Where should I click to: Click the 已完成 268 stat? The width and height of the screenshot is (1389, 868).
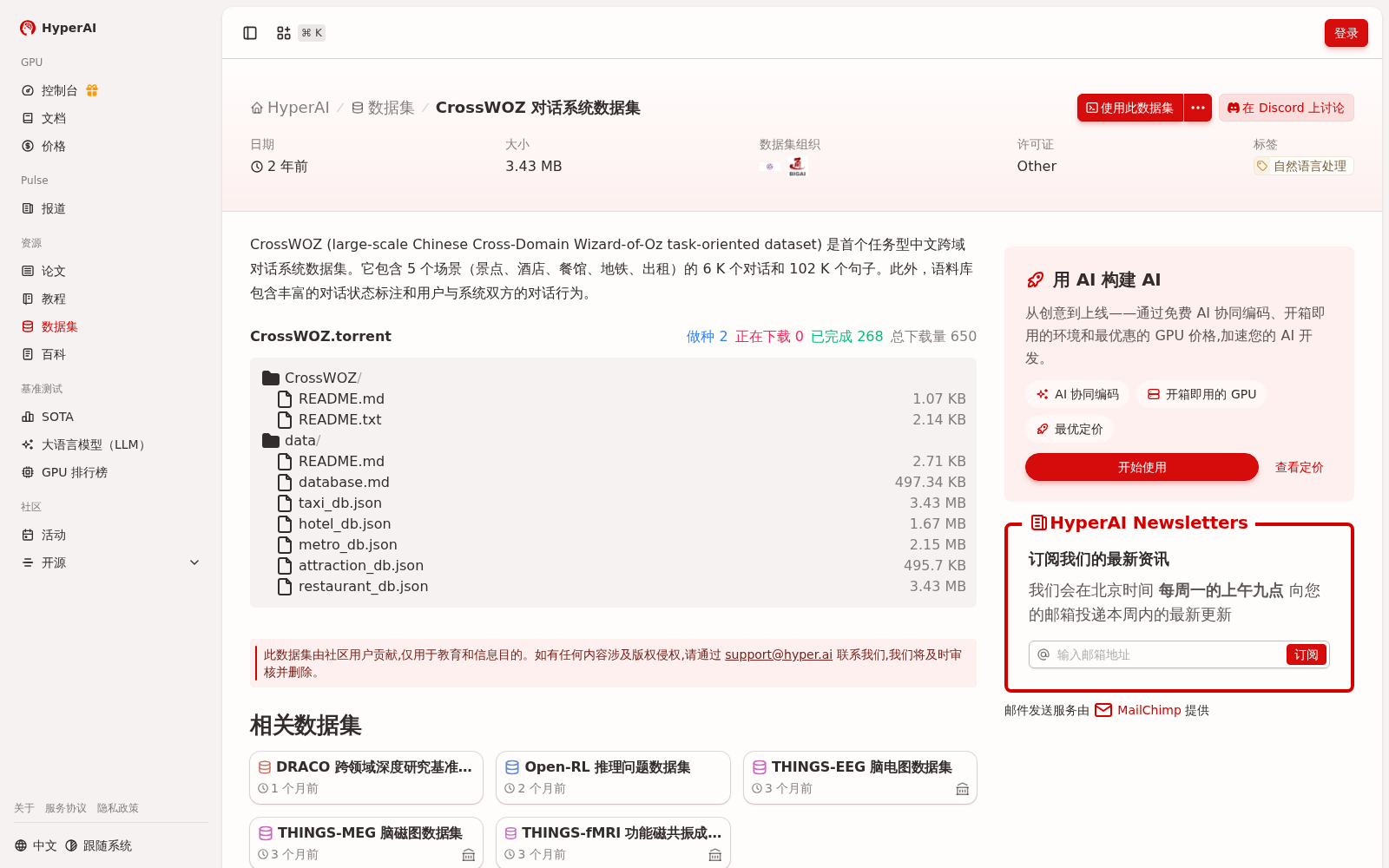[x=846, y=336]
